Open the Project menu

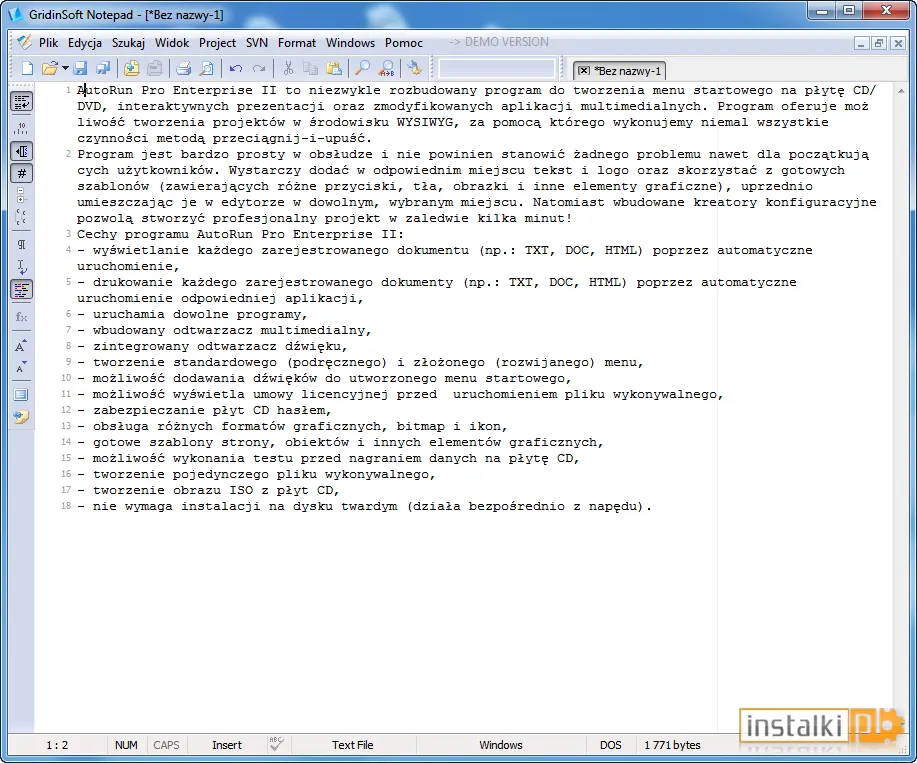(x=217, y=43)
